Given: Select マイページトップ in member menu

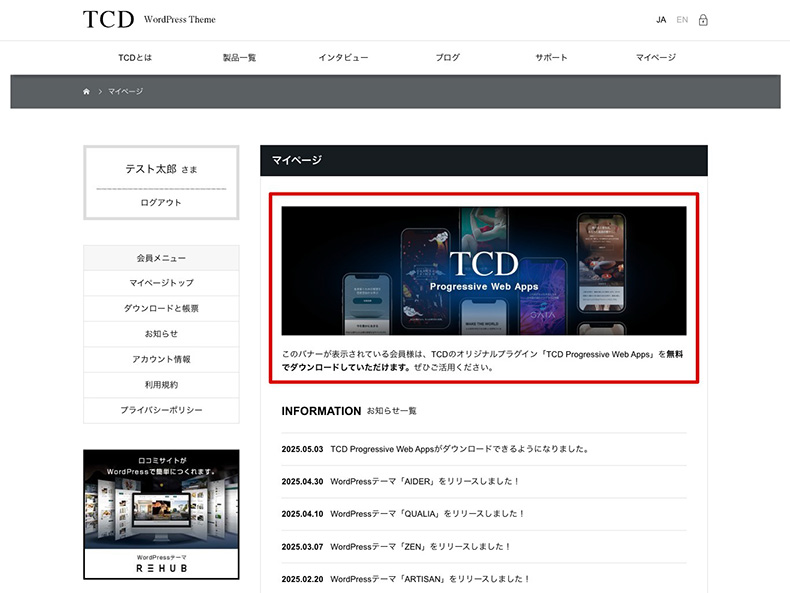Looking at the screenshot, I should (x=161, y=283).
